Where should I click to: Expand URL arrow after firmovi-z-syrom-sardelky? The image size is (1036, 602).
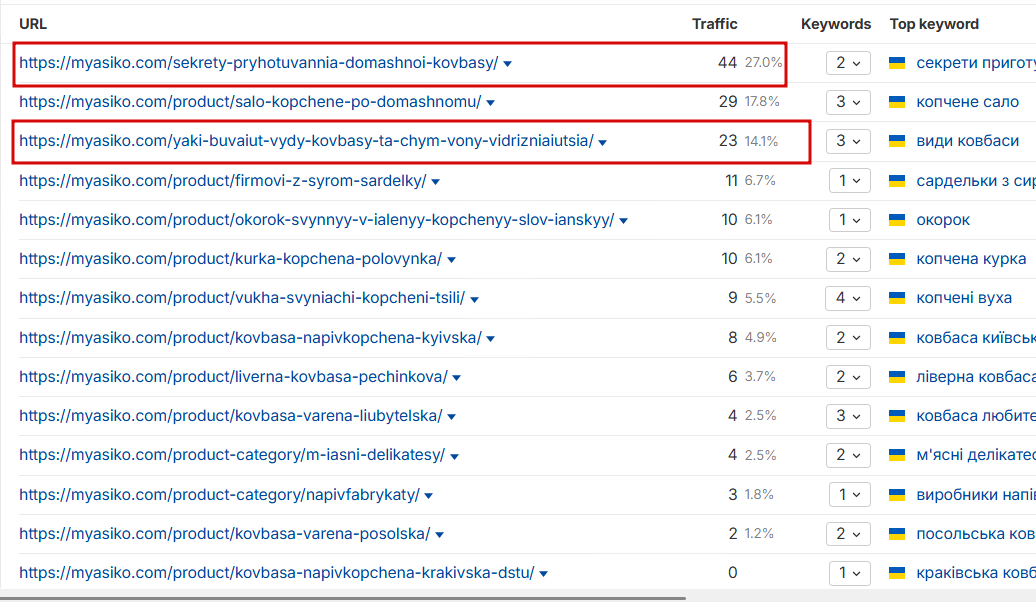point(435,182)
